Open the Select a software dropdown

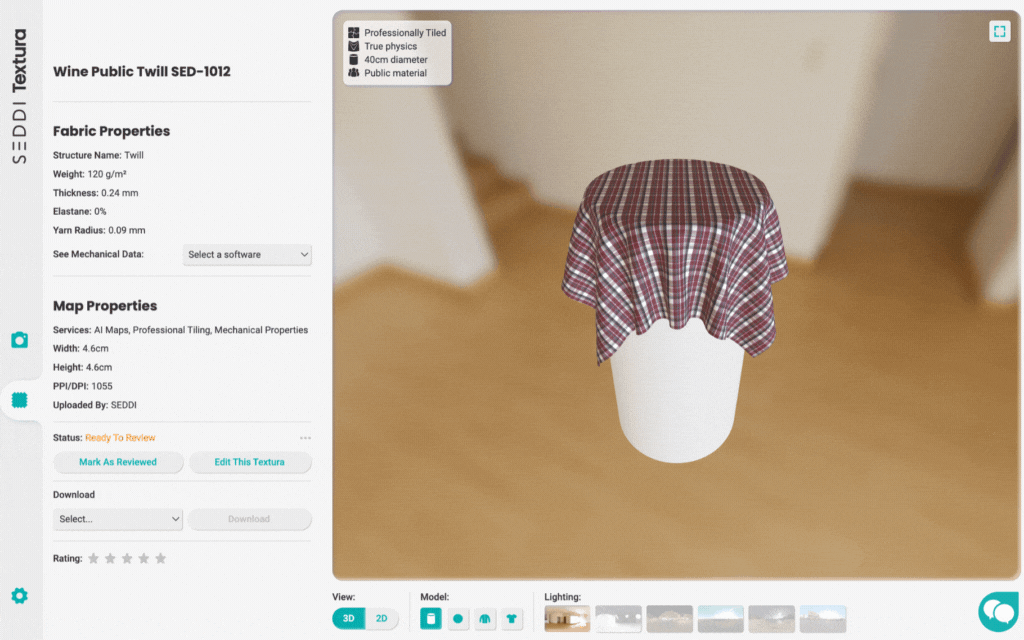247,254
